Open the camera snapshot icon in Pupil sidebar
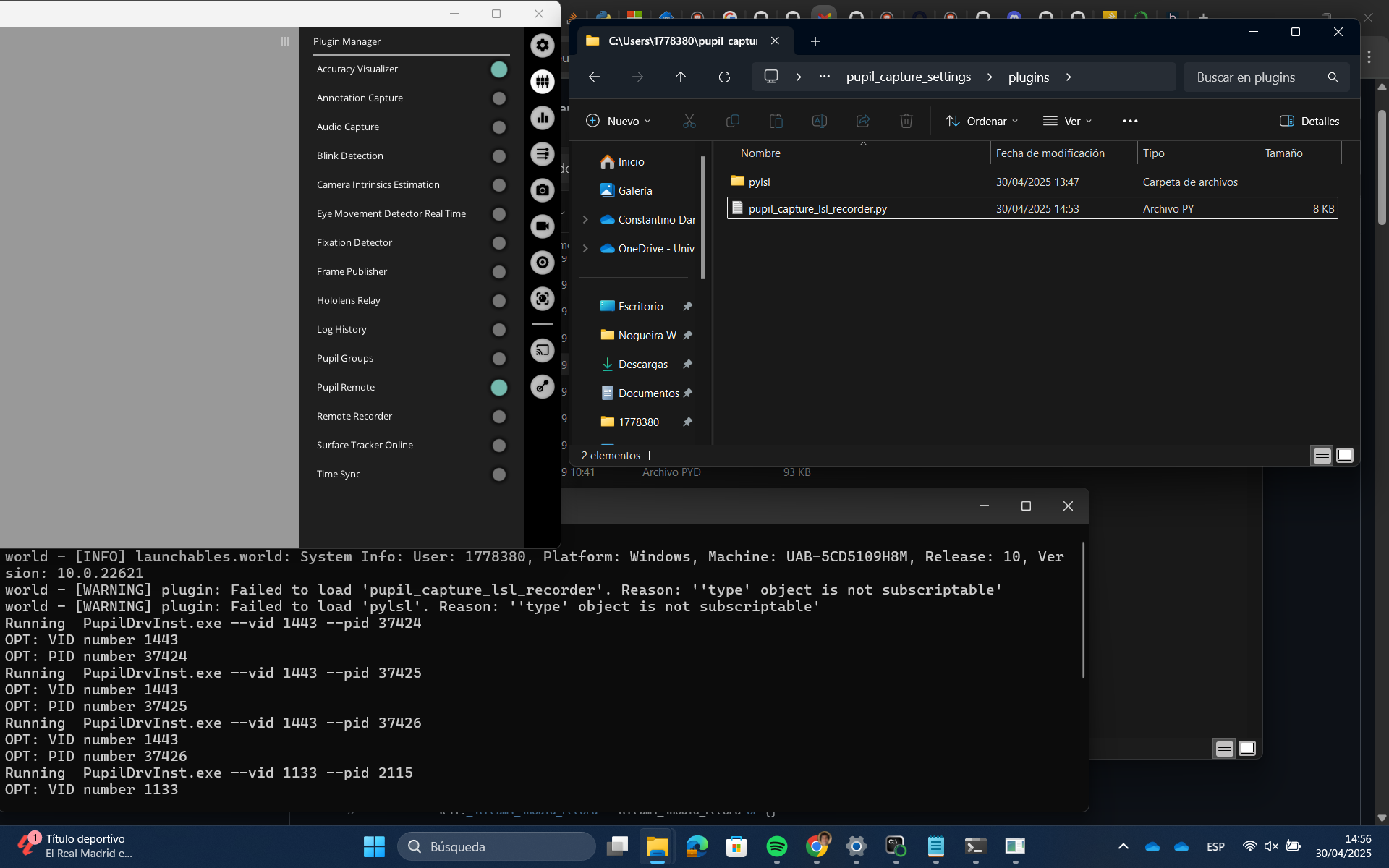The width and height of the screenshot is (1389, 868). click(542, 190)
